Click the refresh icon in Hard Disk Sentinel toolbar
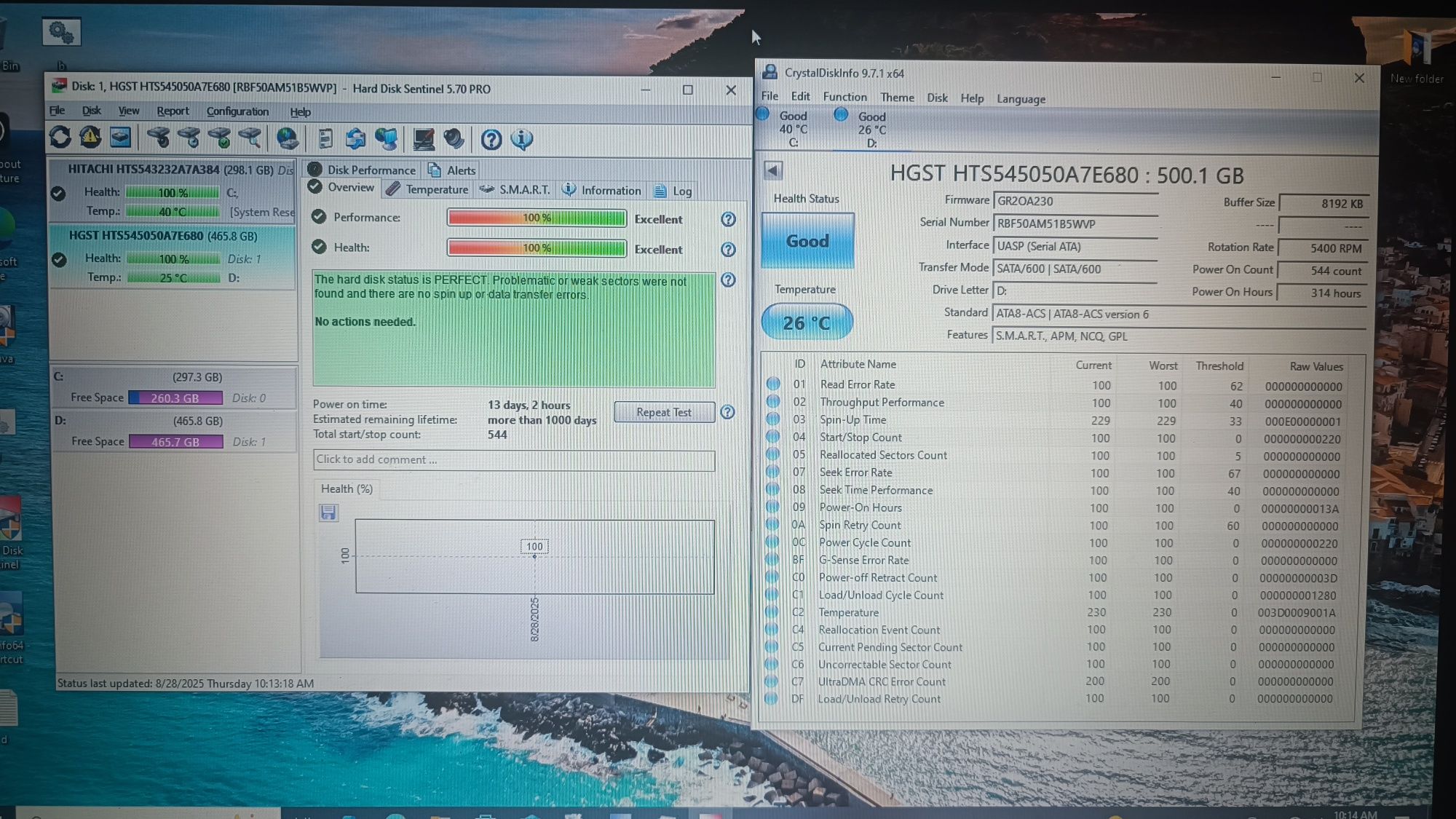 60,137
